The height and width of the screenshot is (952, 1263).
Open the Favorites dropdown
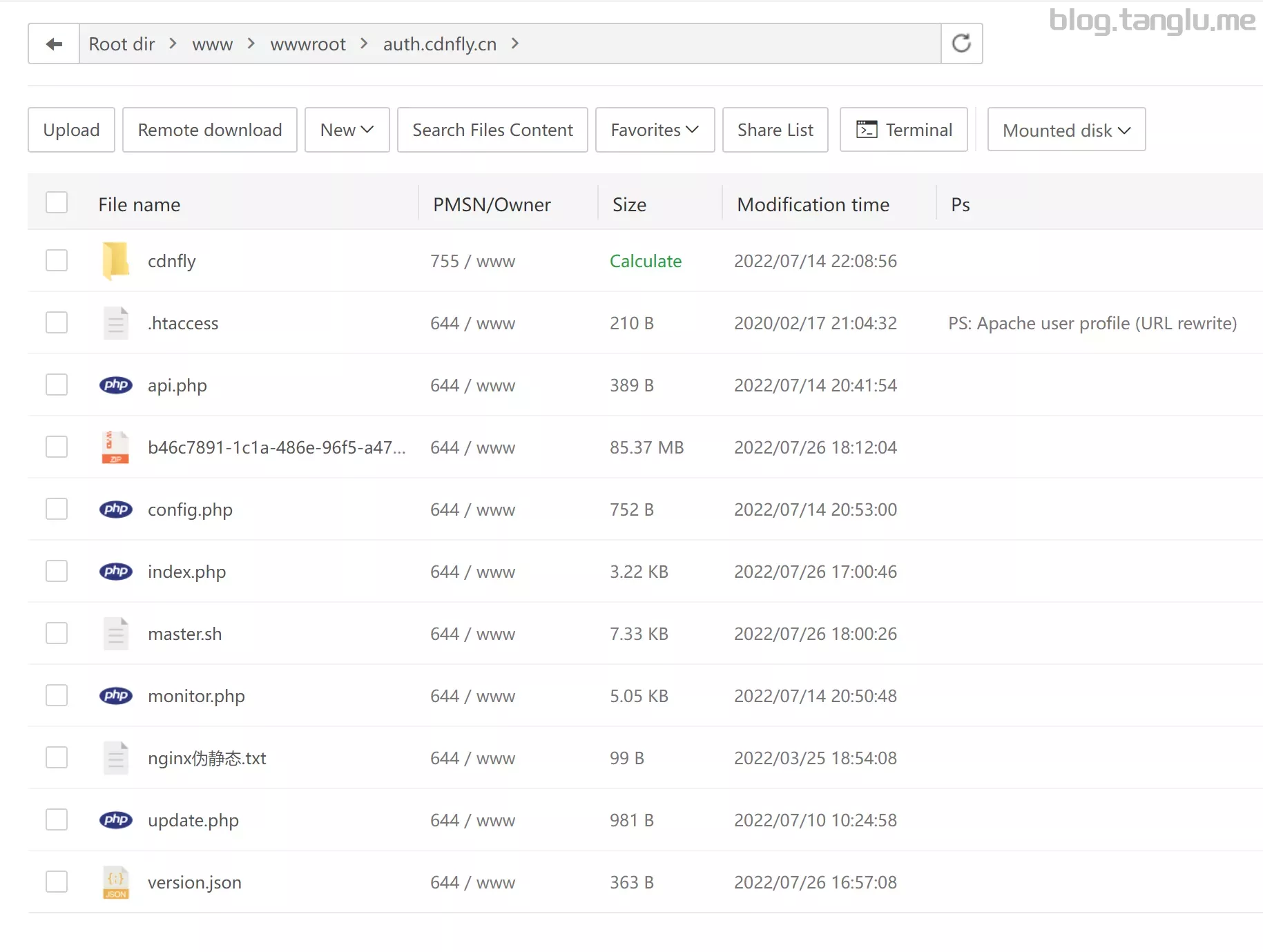(x=654, y=130)
